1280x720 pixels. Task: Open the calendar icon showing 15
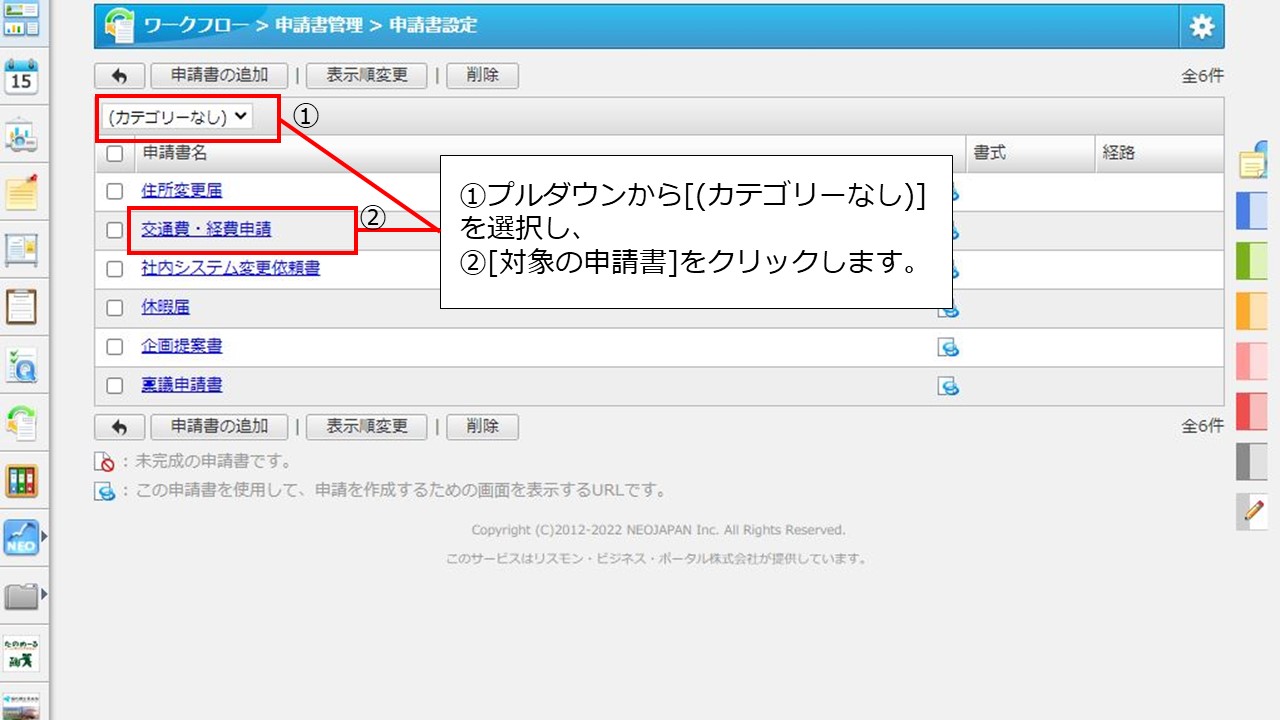[x=22, y=75]
